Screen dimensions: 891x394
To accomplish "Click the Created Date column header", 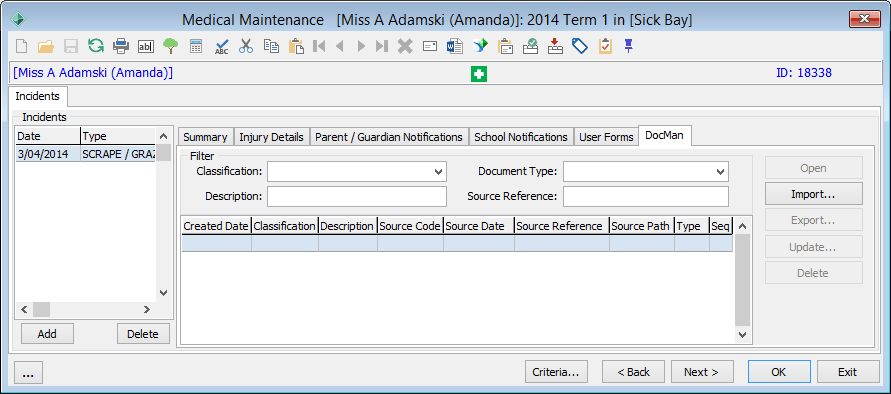I will tap(216, 226).
